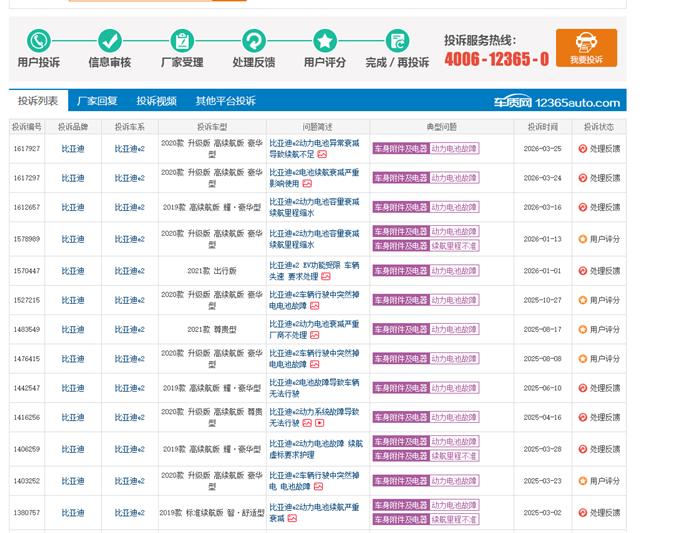Open the 投诉视频 tab

(156, 101)
